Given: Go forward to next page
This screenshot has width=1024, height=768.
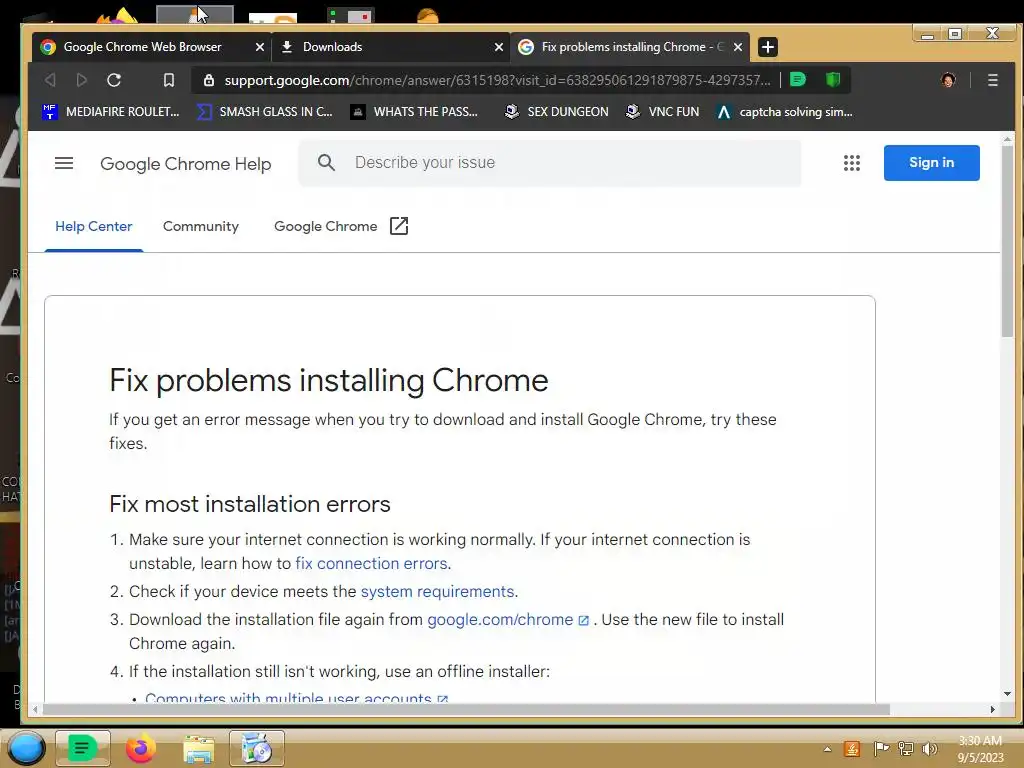Looking at the screenshot, I should (82, 80).
